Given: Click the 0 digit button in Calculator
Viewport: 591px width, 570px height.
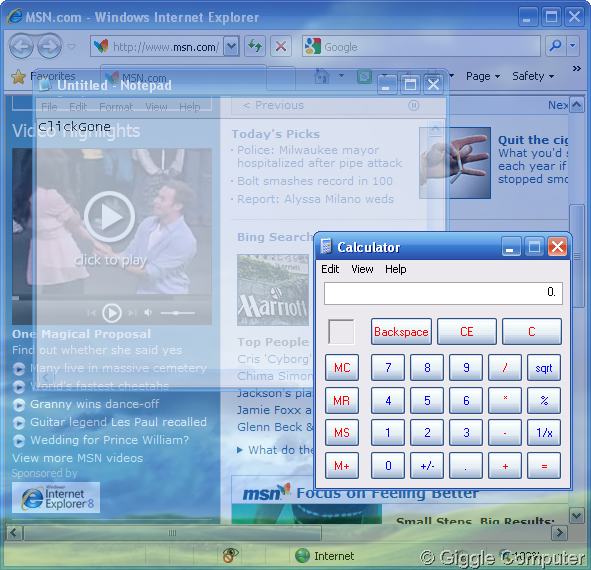Looking at the screenshot, I should coord(388,466).
